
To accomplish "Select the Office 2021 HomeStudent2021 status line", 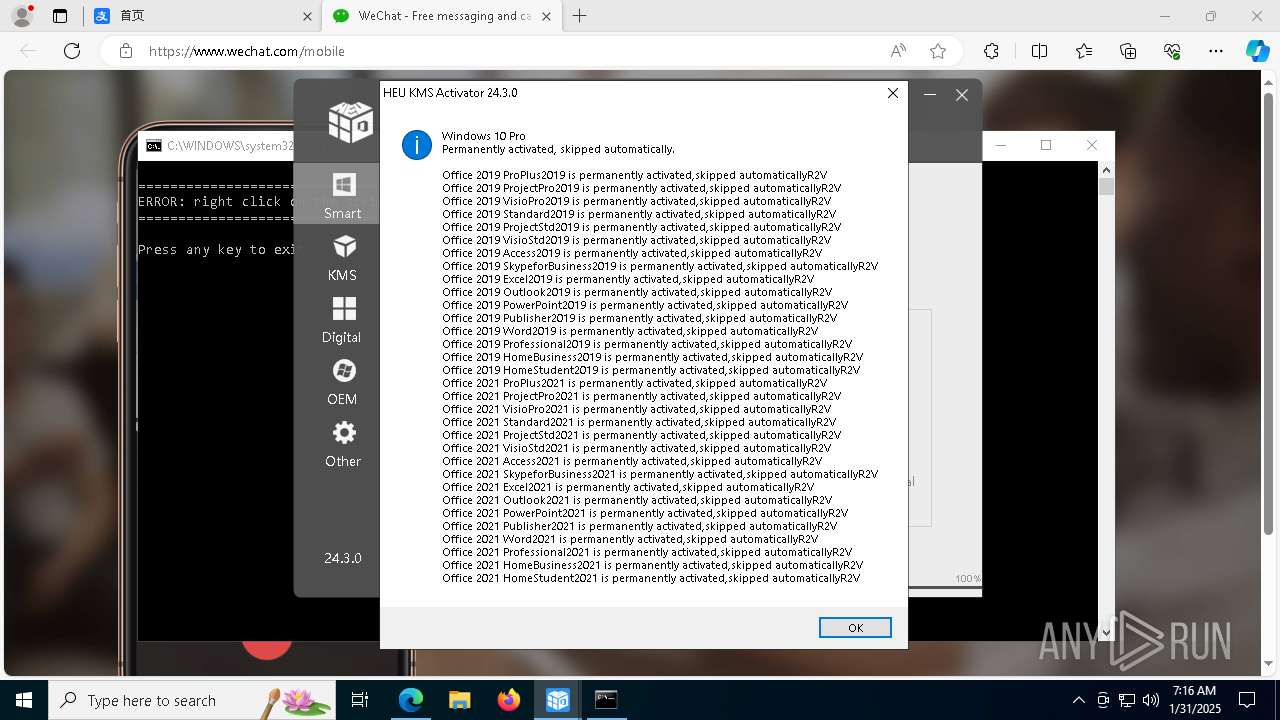I will [x=651, y=578].
